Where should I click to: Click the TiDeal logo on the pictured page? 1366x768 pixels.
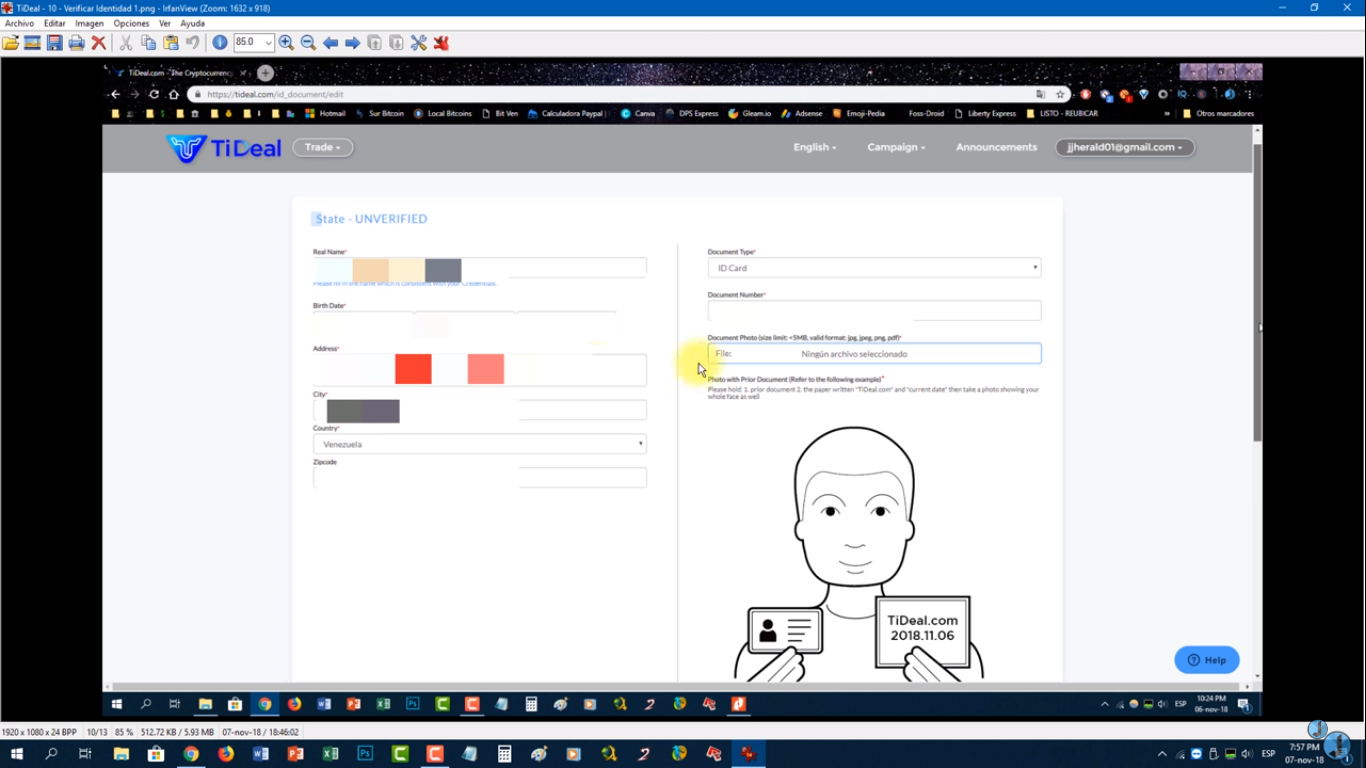click(x=223, y=148)
